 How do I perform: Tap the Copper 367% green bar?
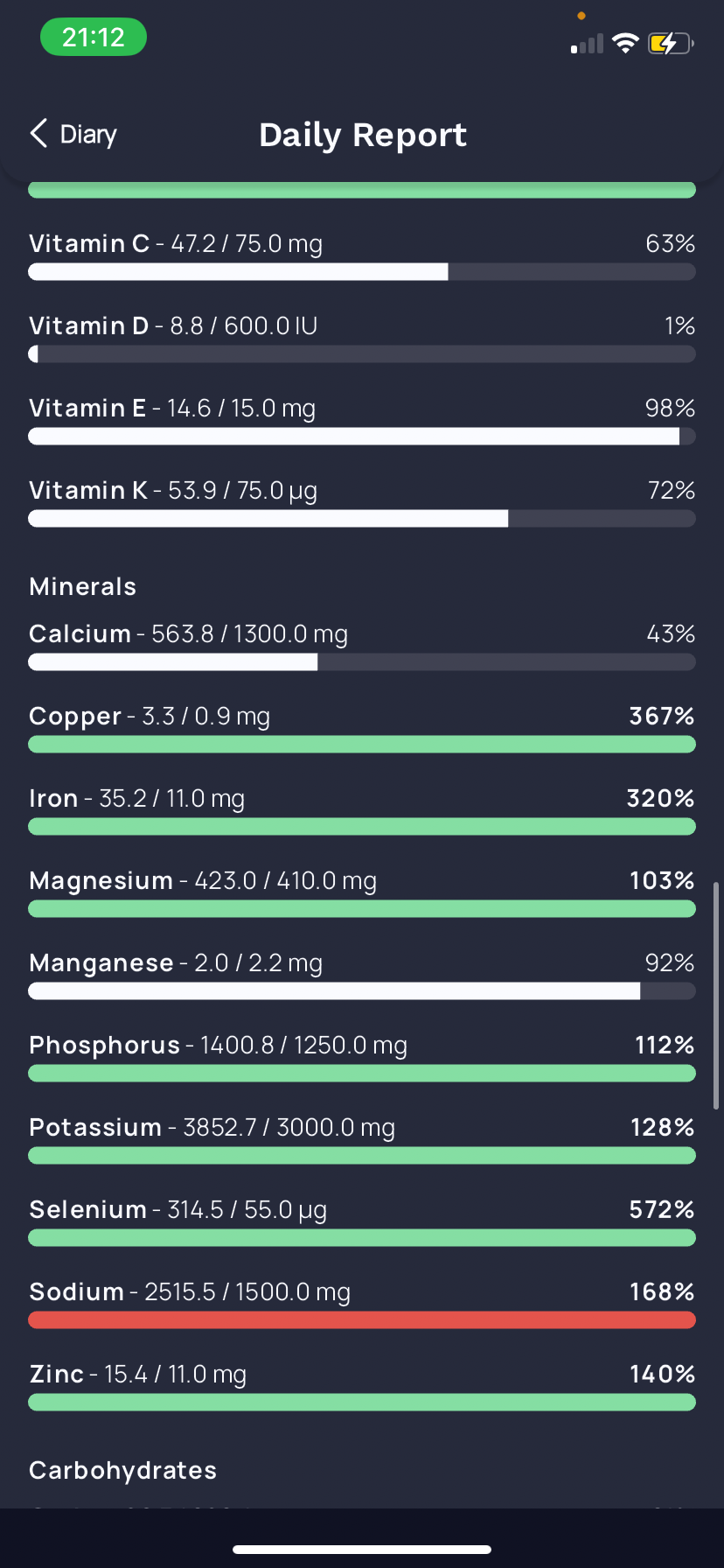pyautogui.click(x=362, y=745)
